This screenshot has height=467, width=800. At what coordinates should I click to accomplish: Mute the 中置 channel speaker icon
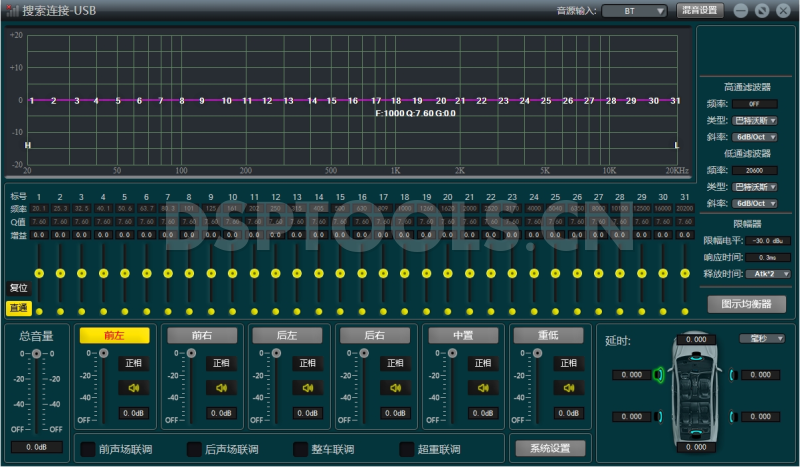tap(483, 388)
